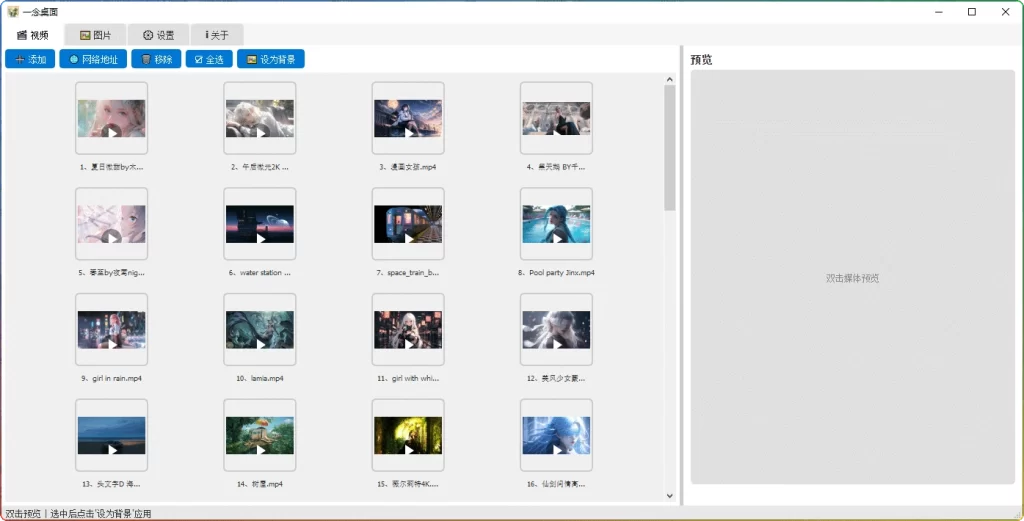Select the video 3 thumbnail of a night sky

tap(408, 118)
